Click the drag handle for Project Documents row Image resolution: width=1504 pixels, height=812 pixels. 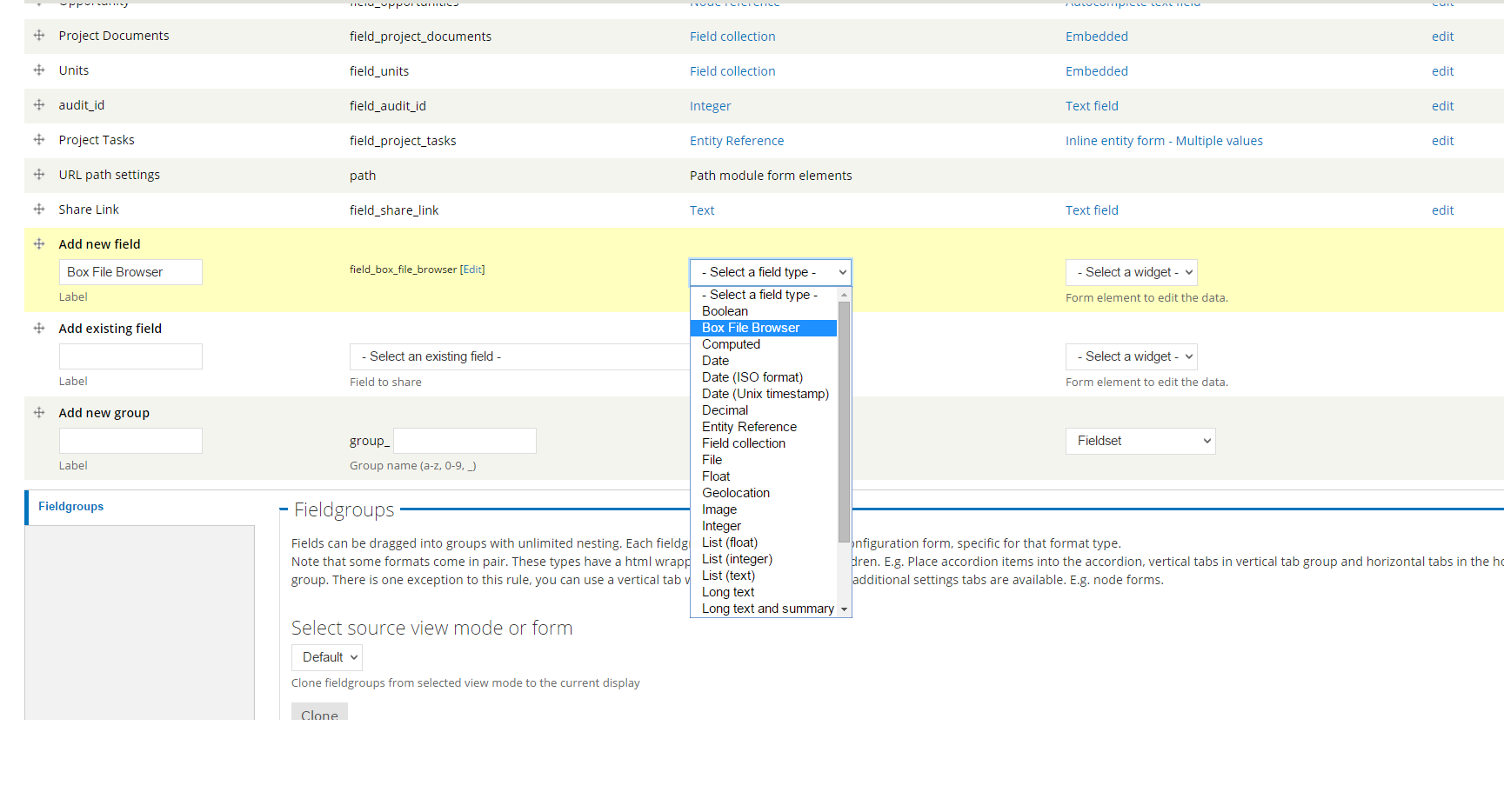(x=39, y=35)
